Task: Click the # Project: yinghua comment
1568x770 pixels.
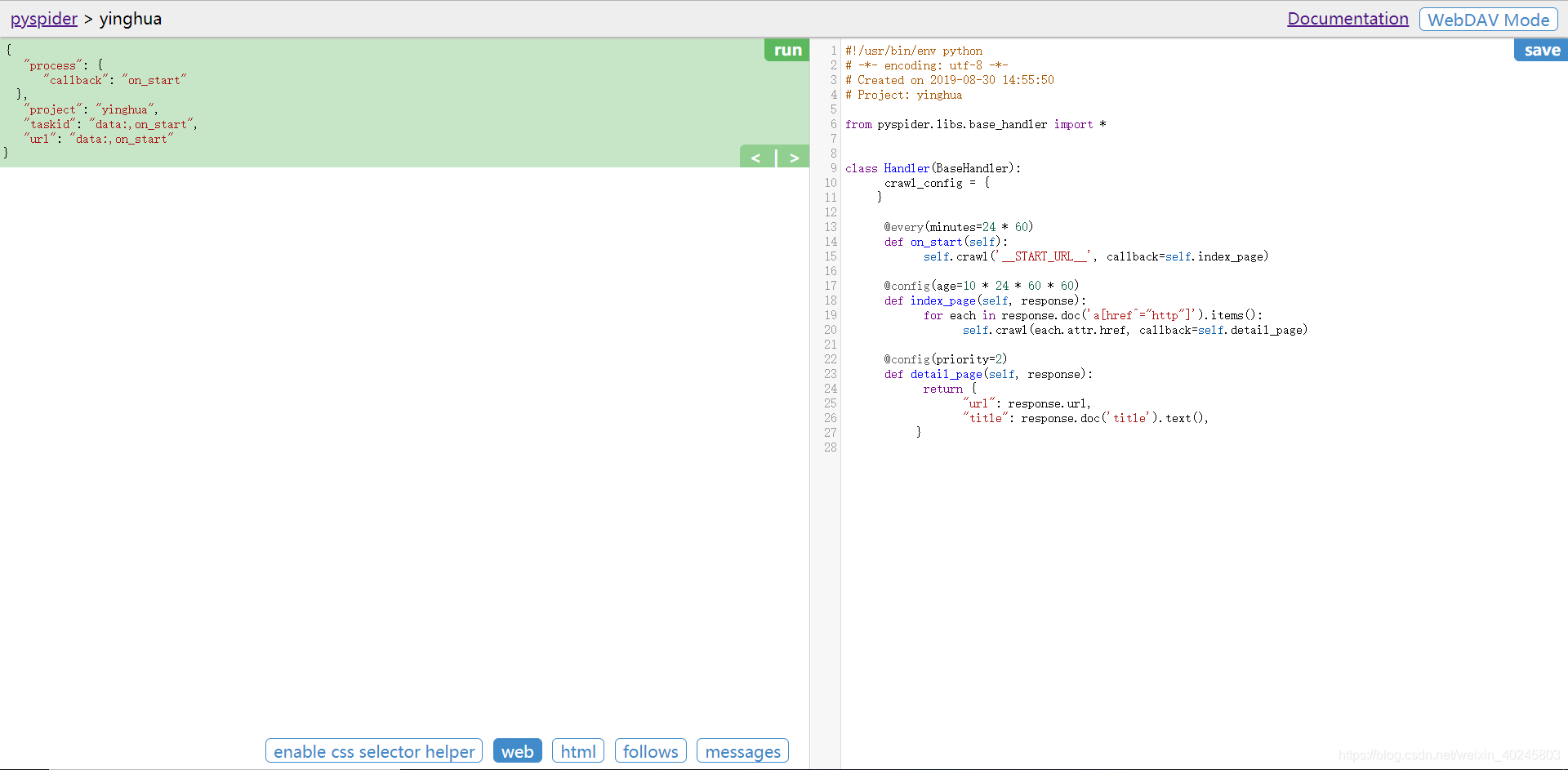Action: pyautogui.click(x=904, y=95)
